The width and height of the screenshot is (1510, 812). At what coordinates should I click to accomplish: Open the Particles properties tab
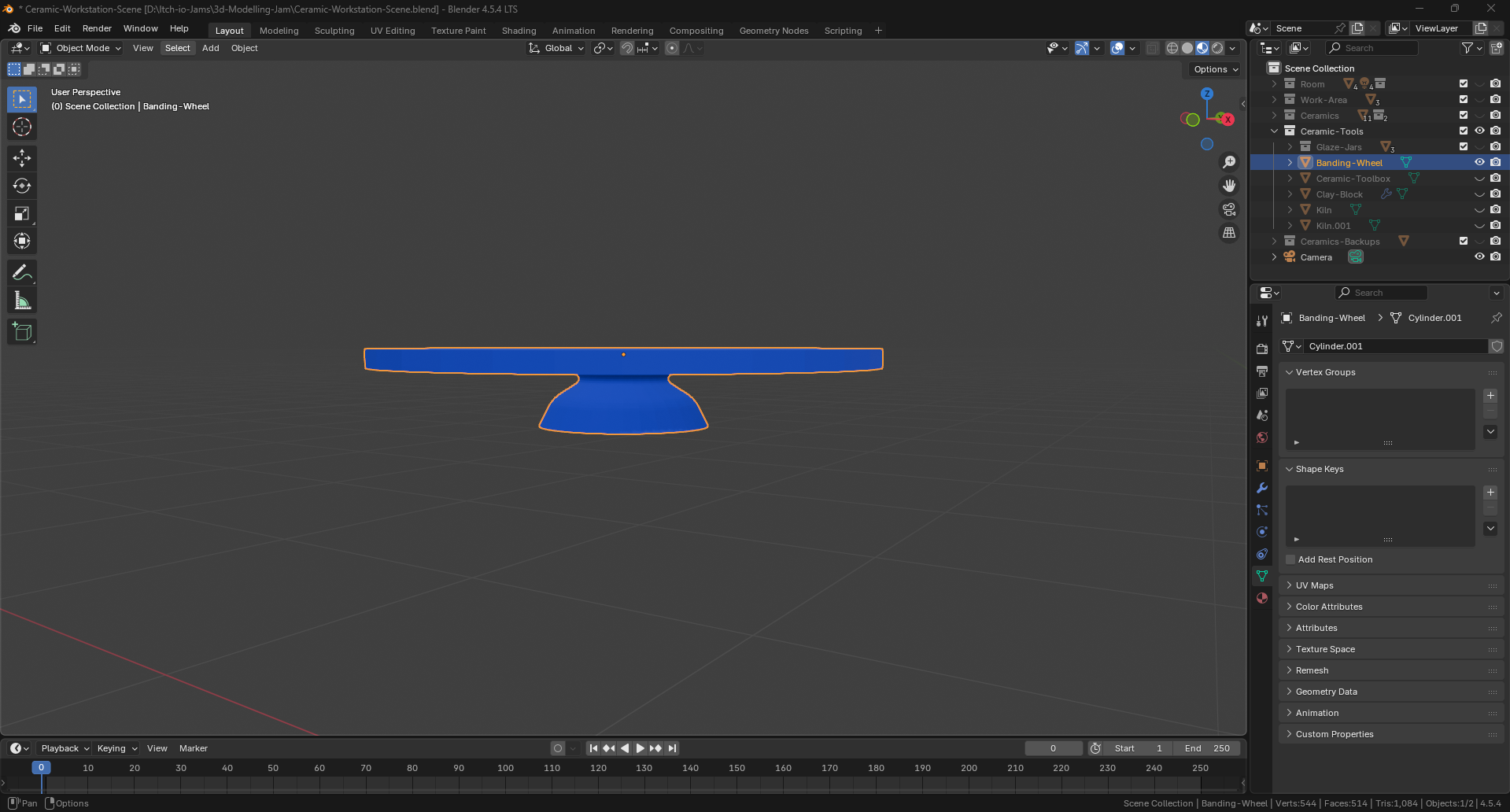[x=1262, y=510]
